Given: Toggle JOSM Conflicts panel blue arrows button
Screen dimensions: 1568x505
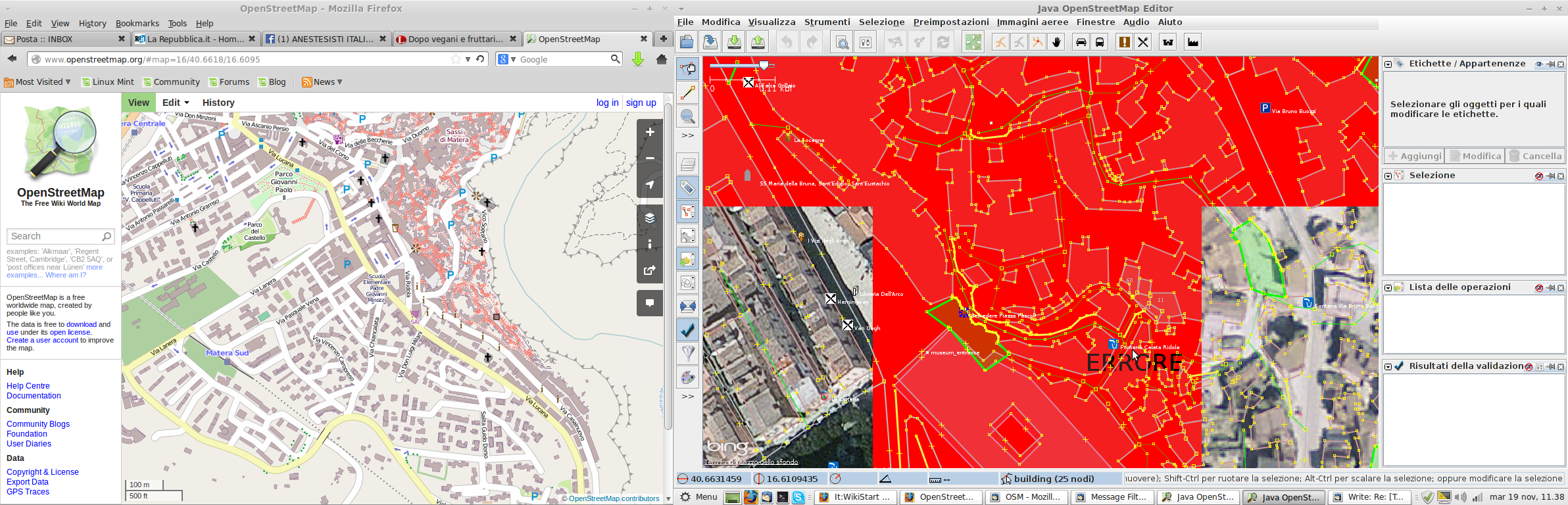Looking at the screenshot, I should click(x=687, y=306).
